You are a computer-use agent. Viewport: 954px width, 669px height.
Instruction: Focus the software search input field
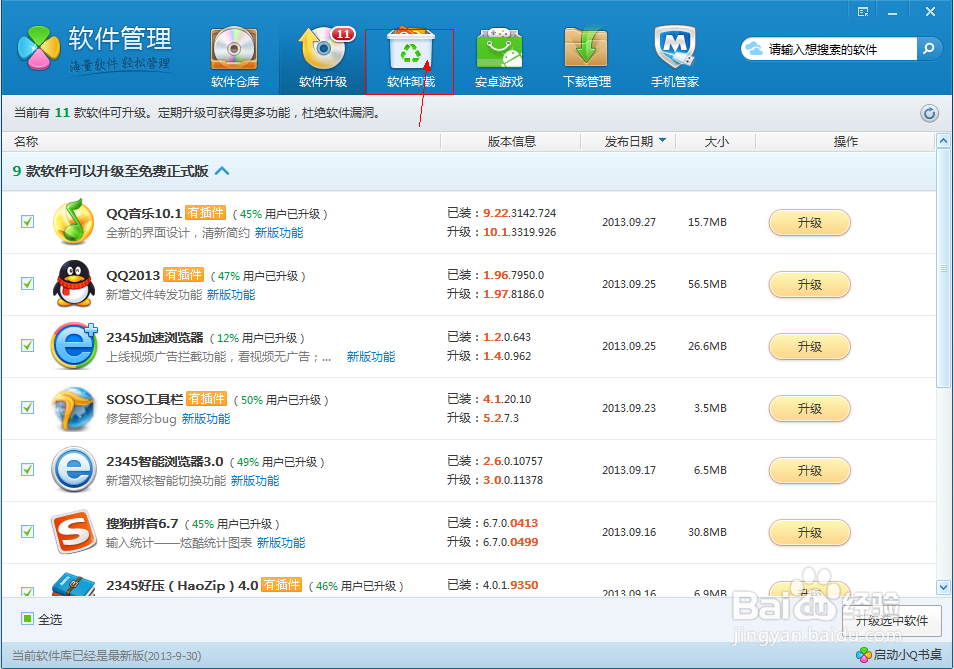(x=840, y=49)
